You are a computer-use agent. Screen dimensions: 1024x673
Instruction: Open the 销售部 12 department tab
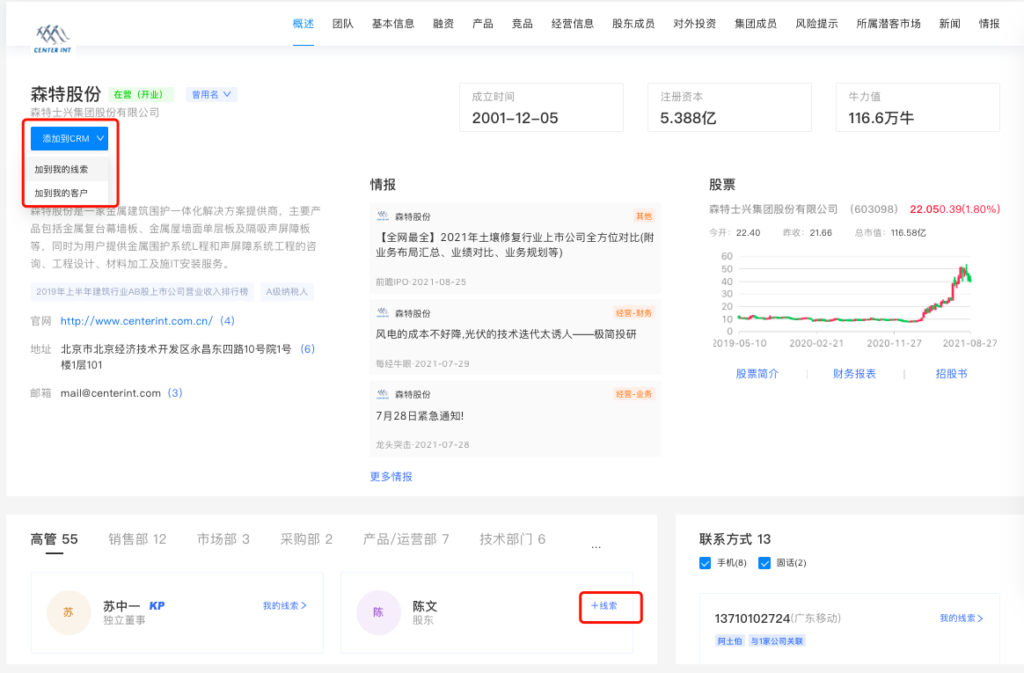pos(137,539)
